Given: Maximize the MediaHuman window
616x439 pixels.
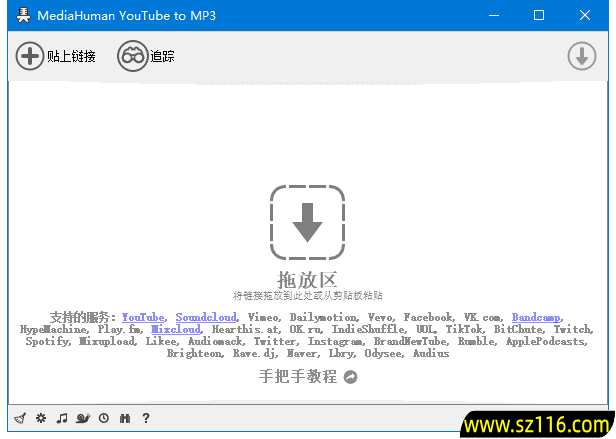Looking at the screenshot, I should point(539,16).
